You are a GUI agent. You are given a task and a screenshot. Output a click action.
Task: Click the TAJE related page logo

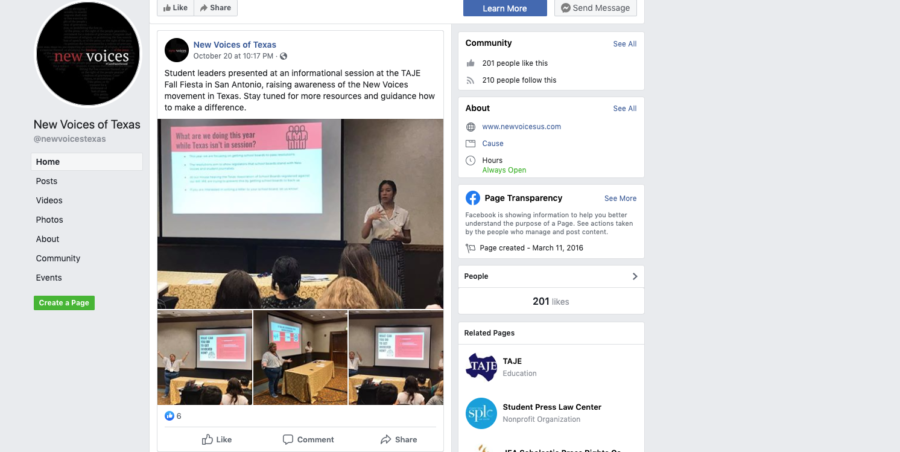(481, 367)
